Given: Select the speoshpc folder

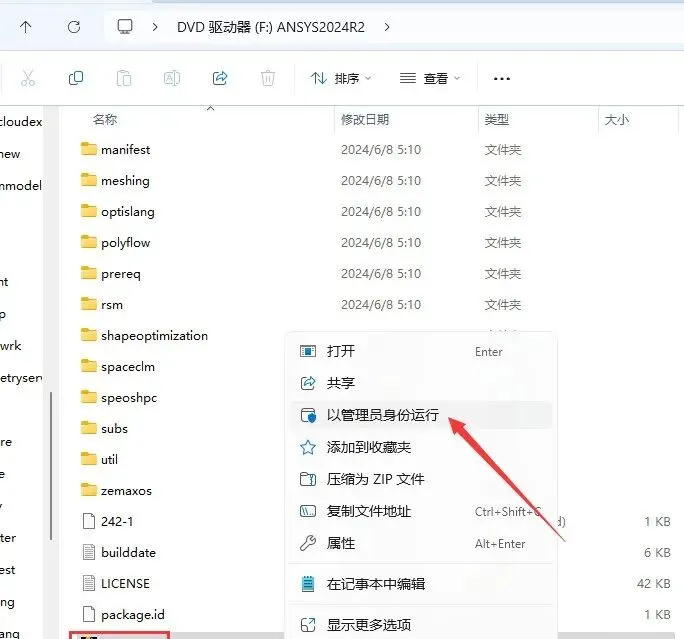Looking at the screenshot, I should click(119, 397).
